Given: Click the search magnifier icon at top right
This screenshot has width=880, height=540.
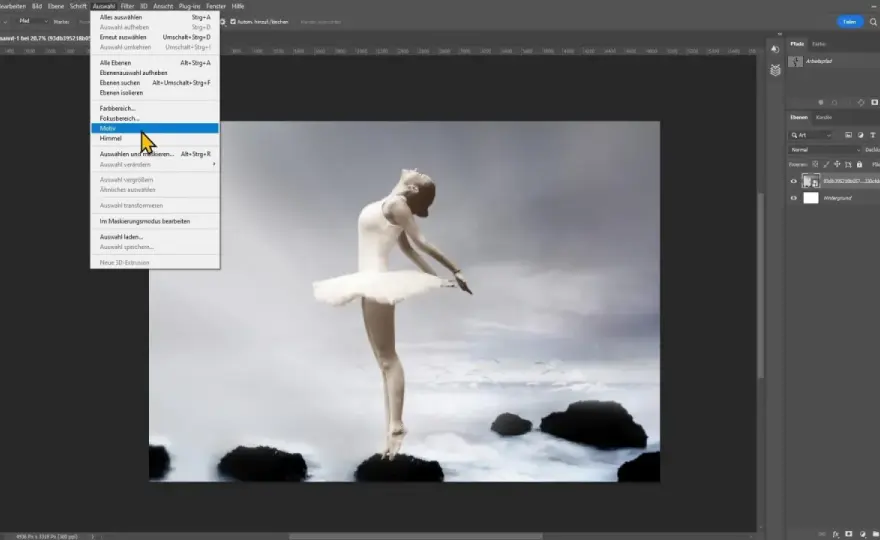Looking at the screenshot, I should [873, 22].
